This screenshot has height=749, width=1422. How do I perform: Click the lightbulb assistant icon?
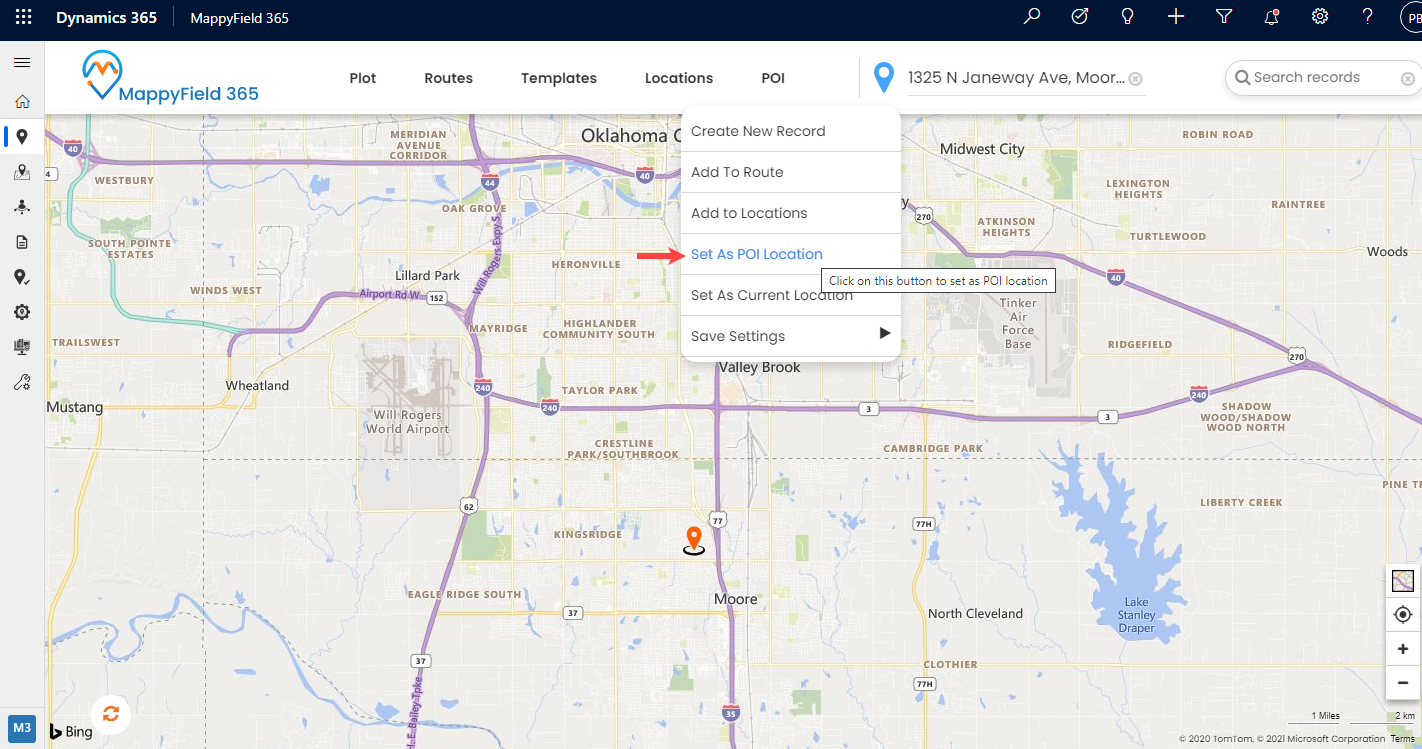pyautogui.click(x=1128, y=17)
